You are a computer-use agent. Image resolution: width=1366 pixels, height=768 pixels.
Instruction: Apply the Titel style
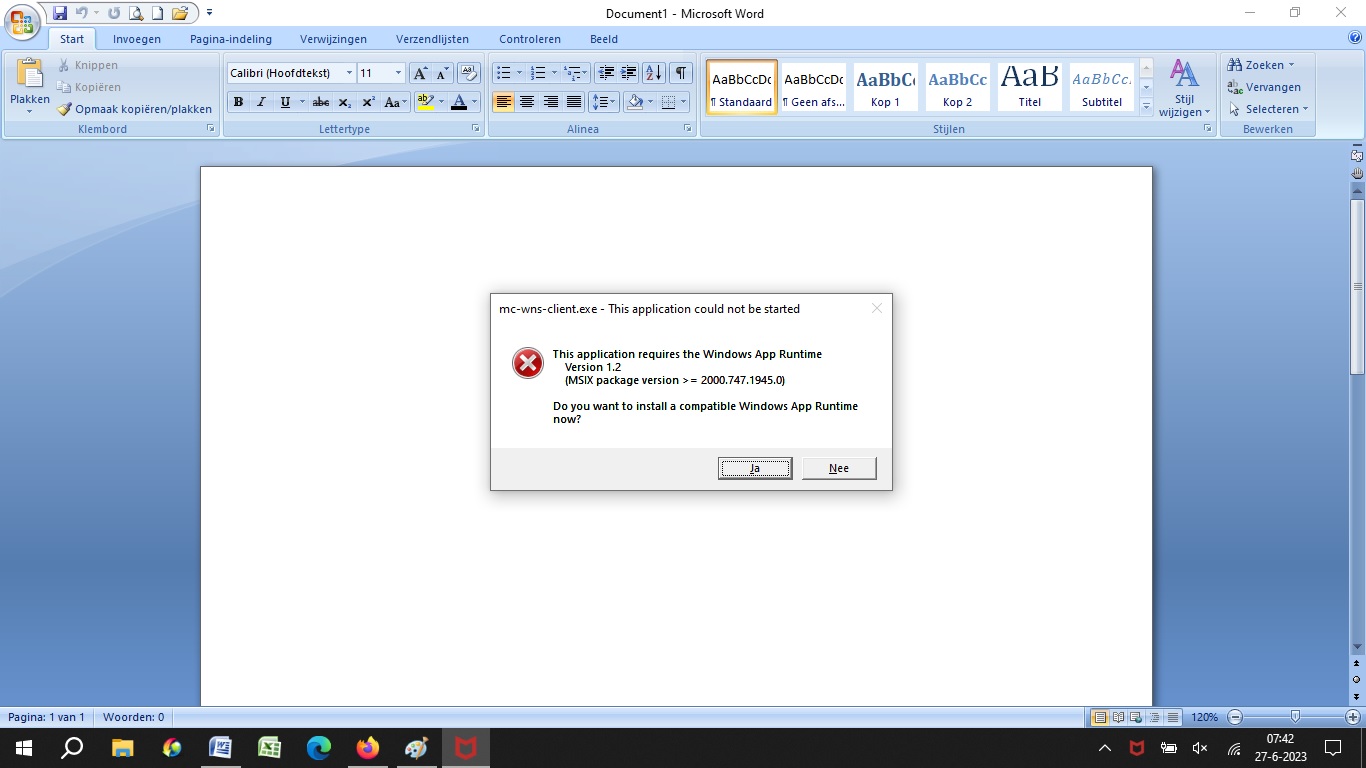(x=1030, y=86)
